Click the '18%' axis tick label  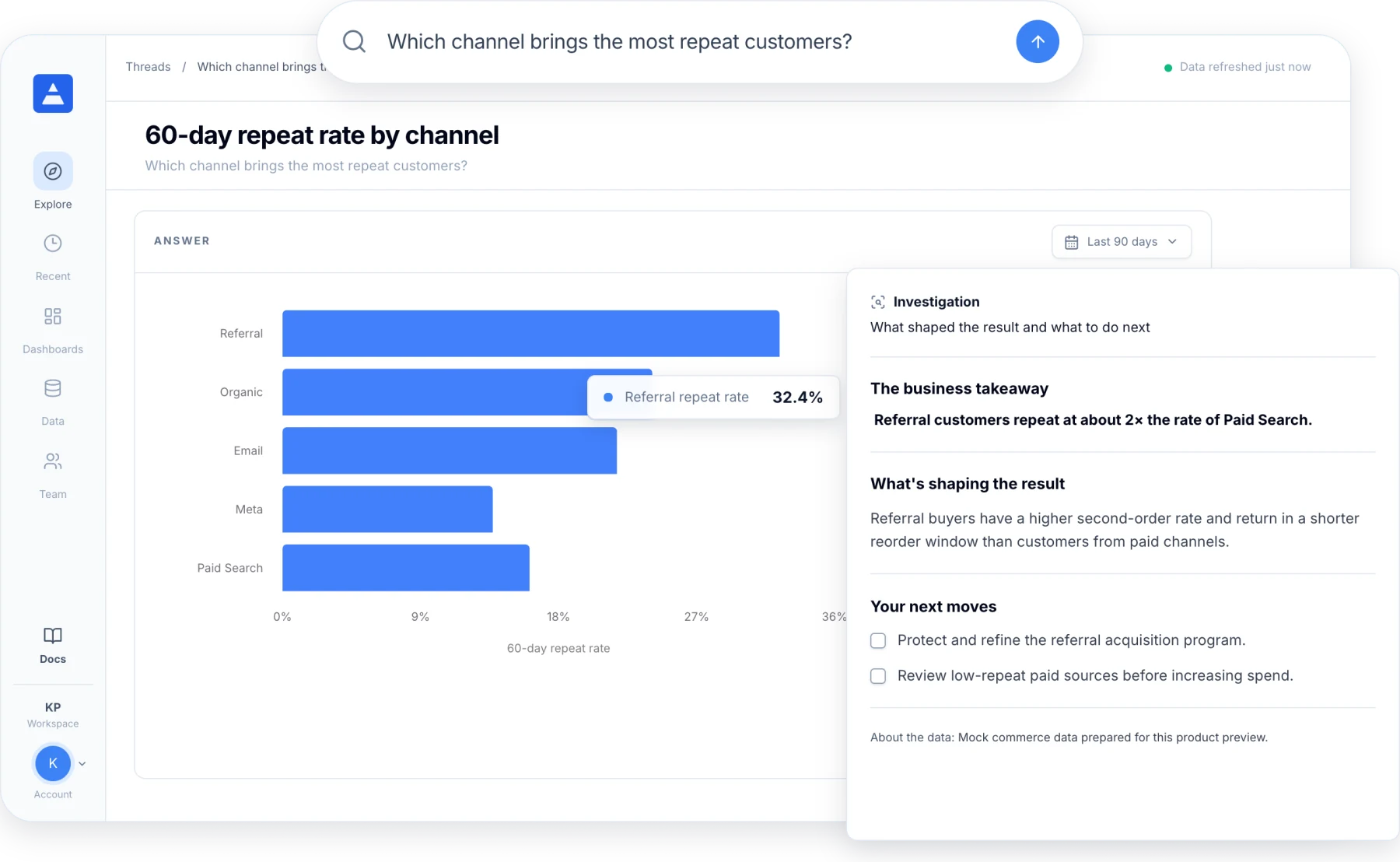(x=558, y=617)
